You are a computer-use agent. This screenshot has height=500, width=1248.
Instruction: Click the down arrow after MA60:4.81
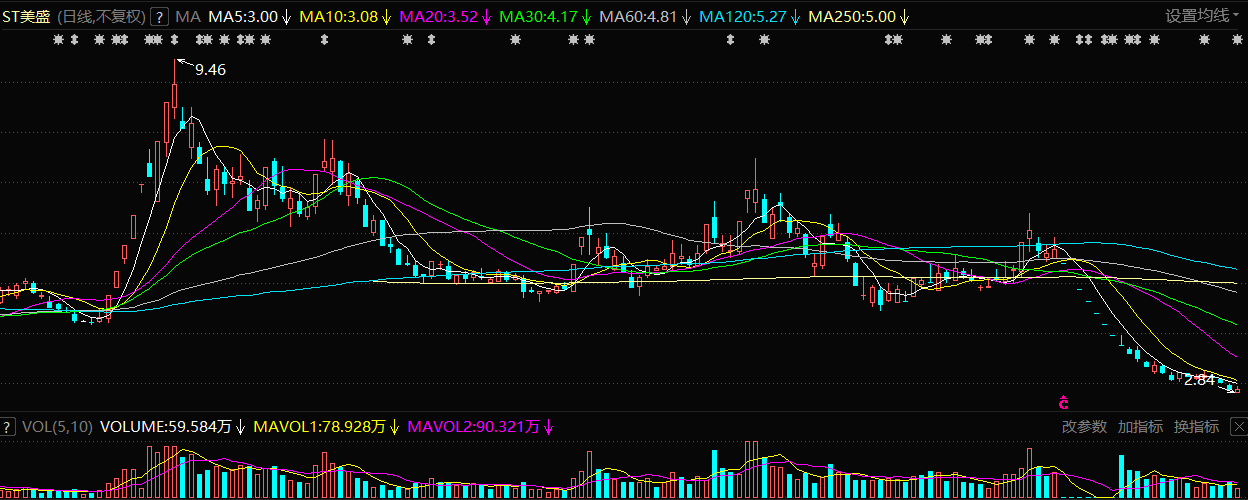click(685, 17)
